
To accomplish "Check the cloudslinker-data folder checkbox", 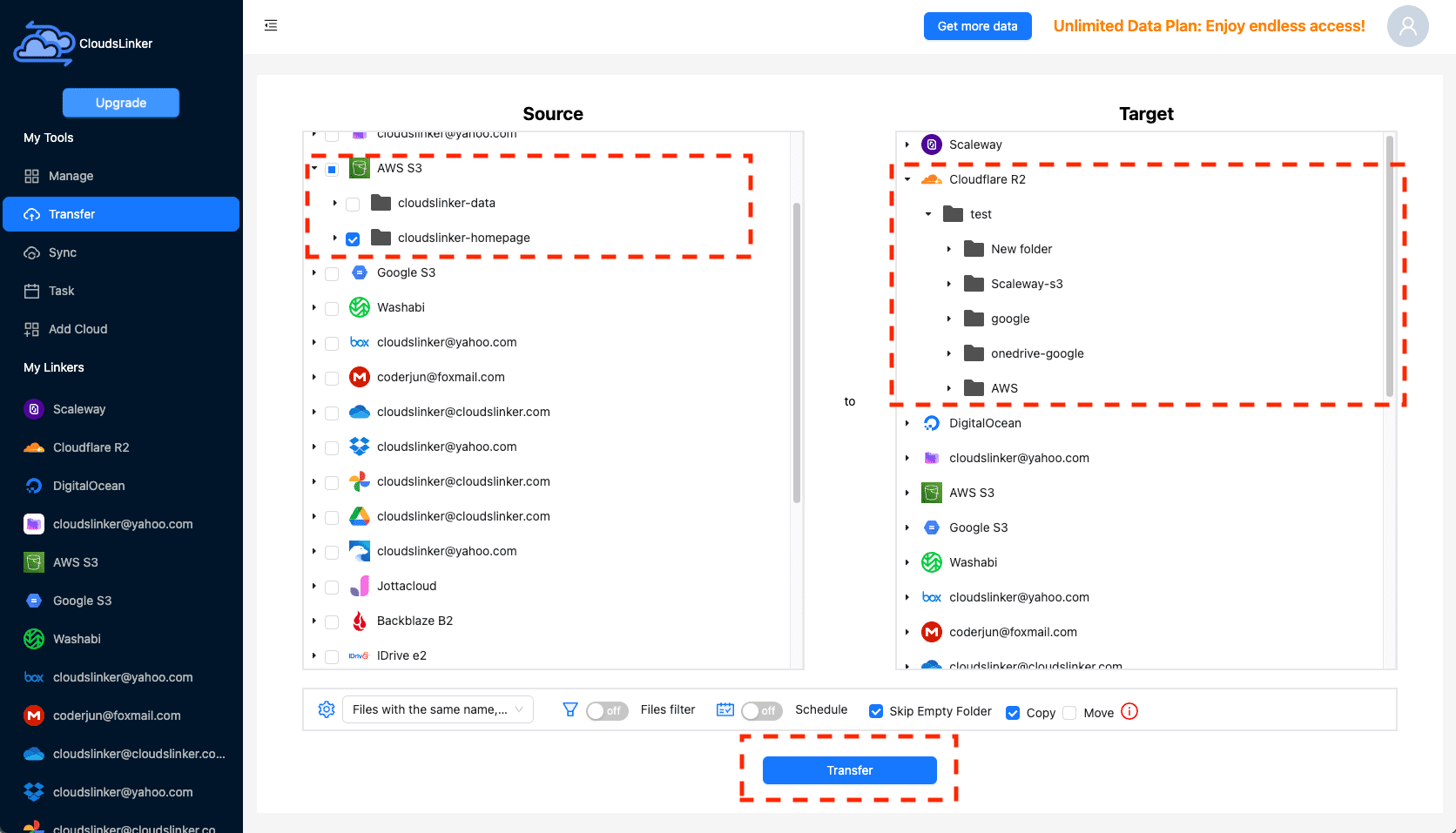I will 353,204.
